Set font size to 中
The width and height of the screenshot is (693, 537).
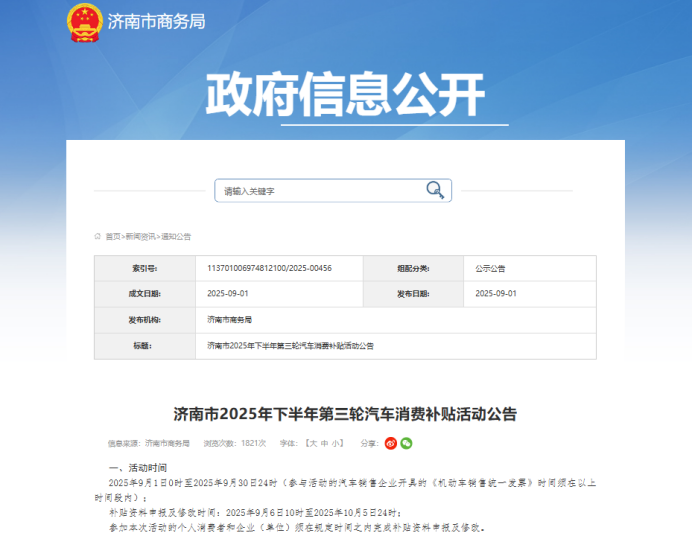tap(324, 443)
